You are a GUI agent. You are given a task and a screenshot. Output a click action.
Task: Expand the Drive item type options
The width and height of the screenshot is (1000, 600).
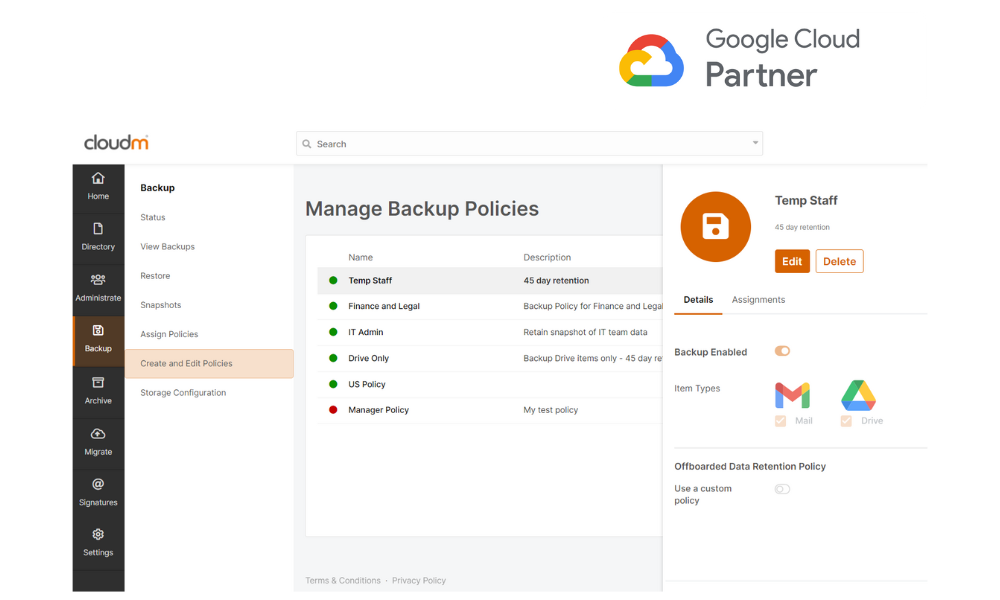click(x=848, y=420)
